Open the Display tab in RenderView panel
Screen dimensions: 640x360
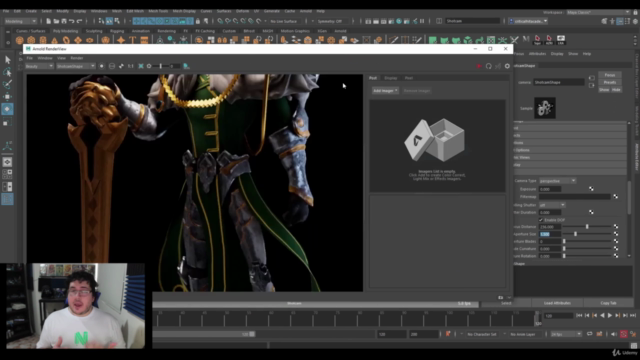coord(390,78)
